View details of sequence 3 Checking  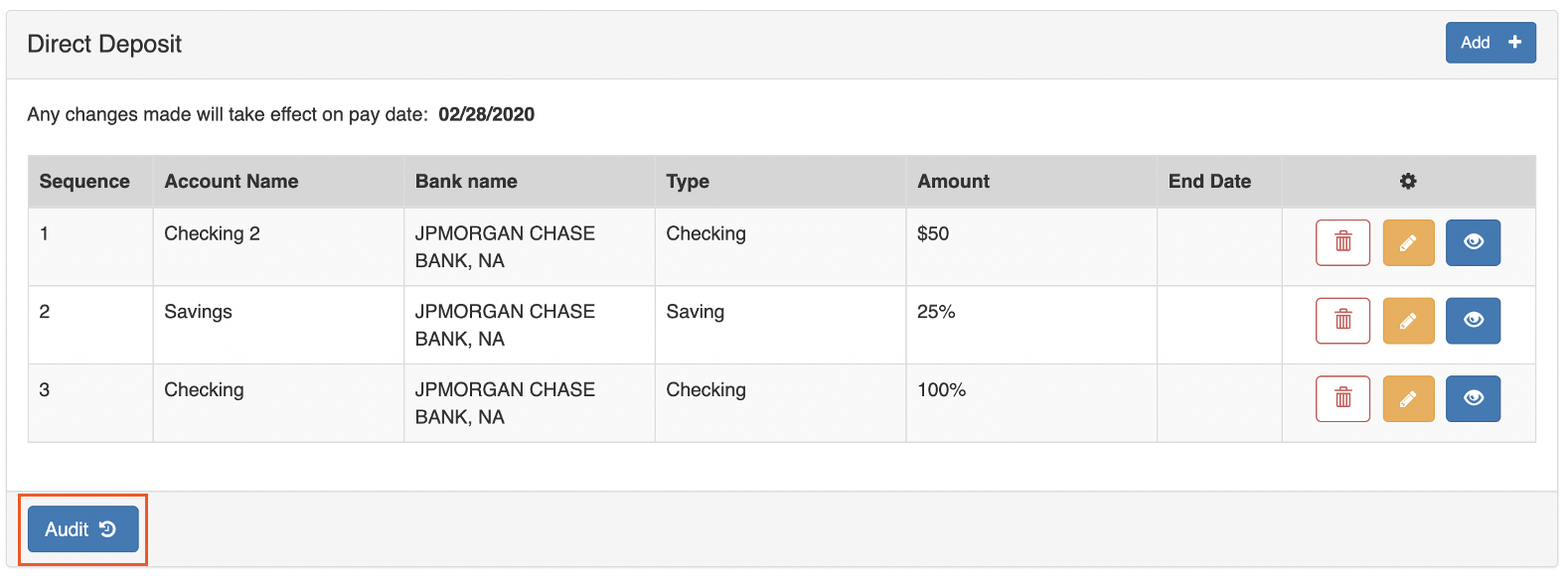point(1473,398)
